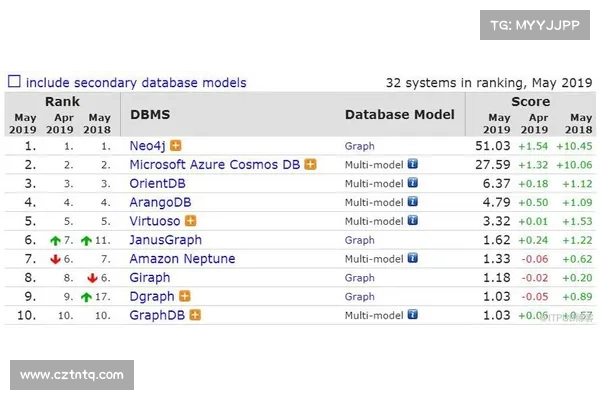Image resolution: width=600 pixels, height=400 pixels.
Task: Open the ArangoDB link
Action: tap(161, 203)
